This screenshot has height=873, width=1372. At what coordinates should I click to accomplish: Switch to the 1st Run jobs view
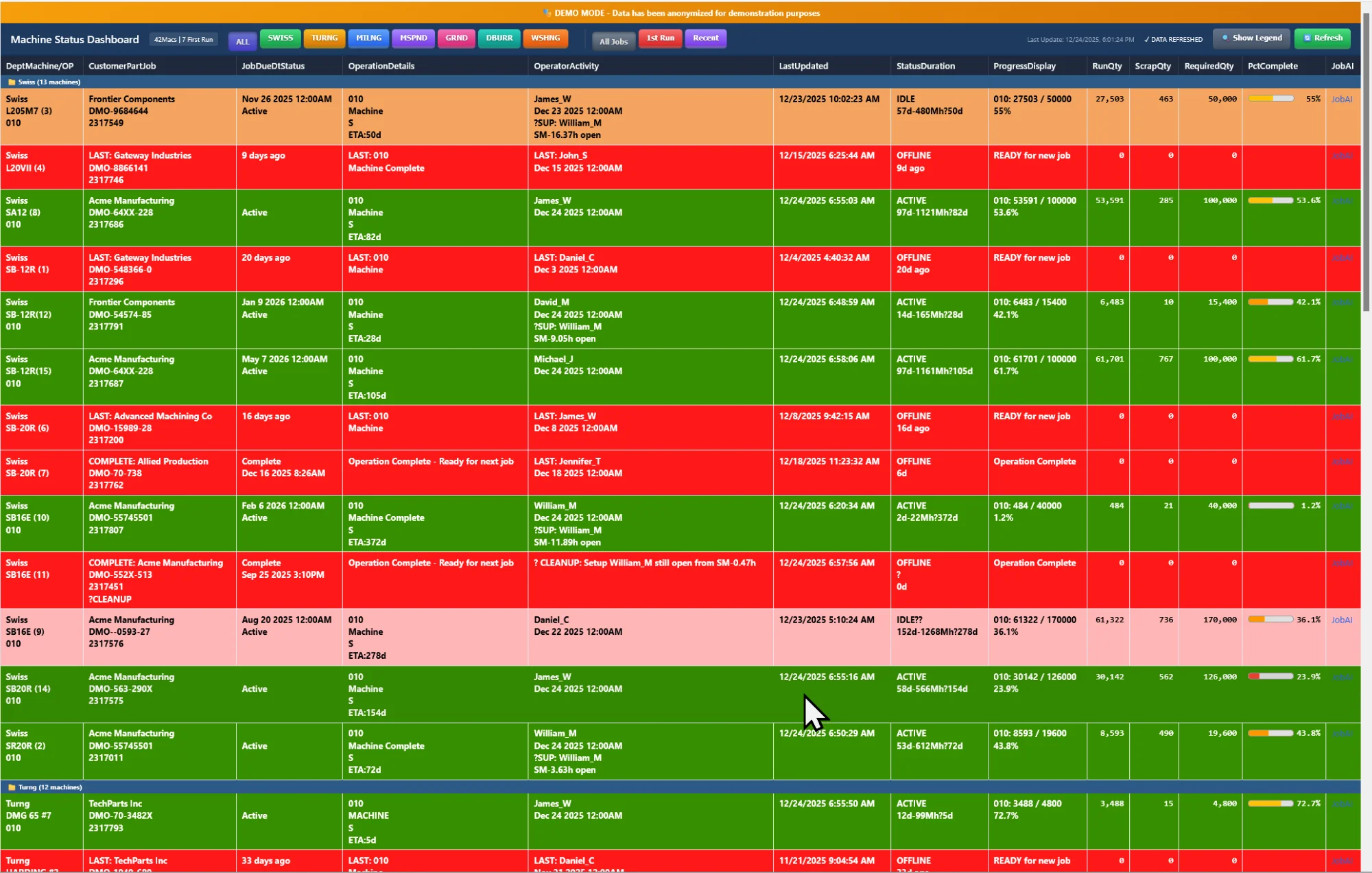click(x=659, y=38)
